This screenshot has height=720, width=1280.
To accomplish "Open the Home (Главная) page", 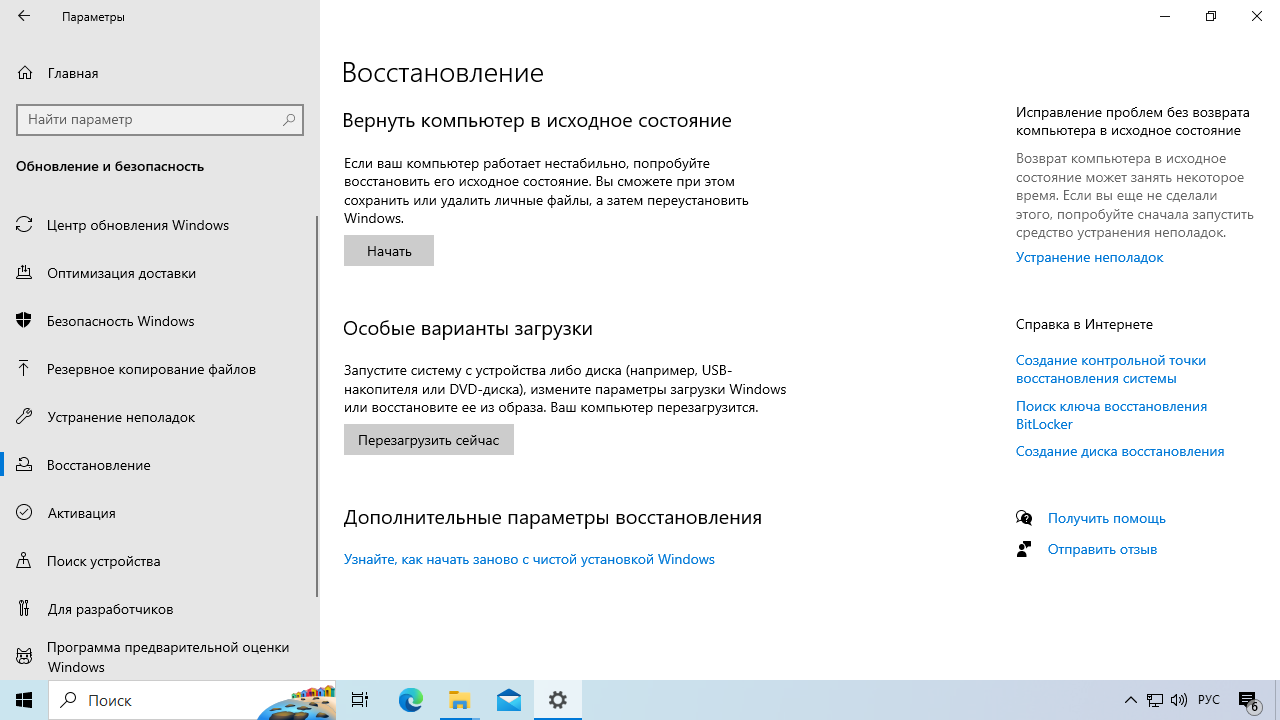I will tap(72, 73).
